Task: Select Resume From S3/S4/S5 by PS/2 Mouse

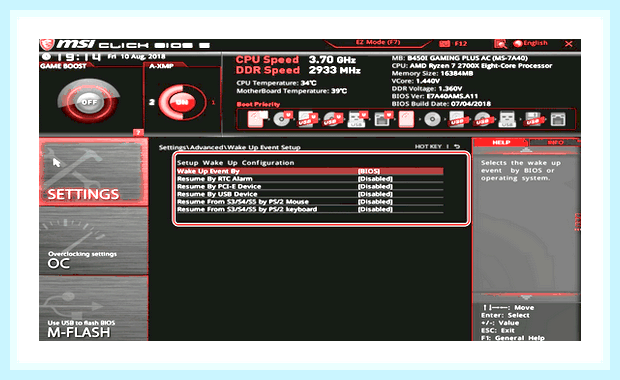Action: coord(242,202)
